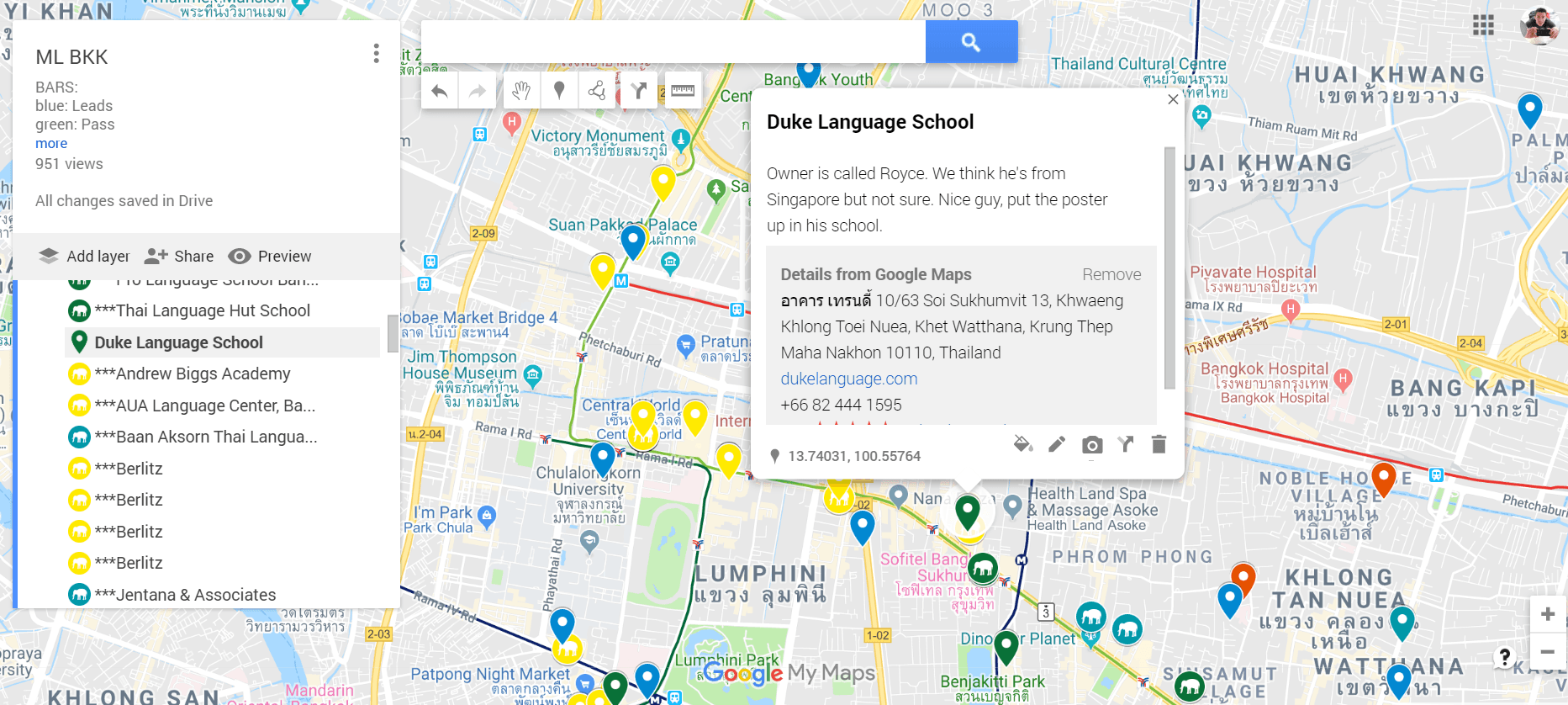Click the blue marker near Huai Khwang
Image resolution: width=1568 pixels, height=705 pixels.
[1529, 111]
